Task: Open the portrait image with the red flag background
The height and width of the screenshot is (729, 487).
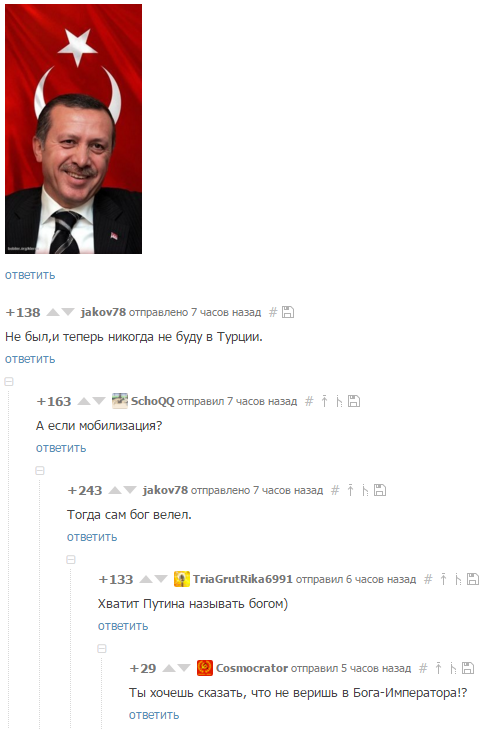Action: tap(73, 129)
